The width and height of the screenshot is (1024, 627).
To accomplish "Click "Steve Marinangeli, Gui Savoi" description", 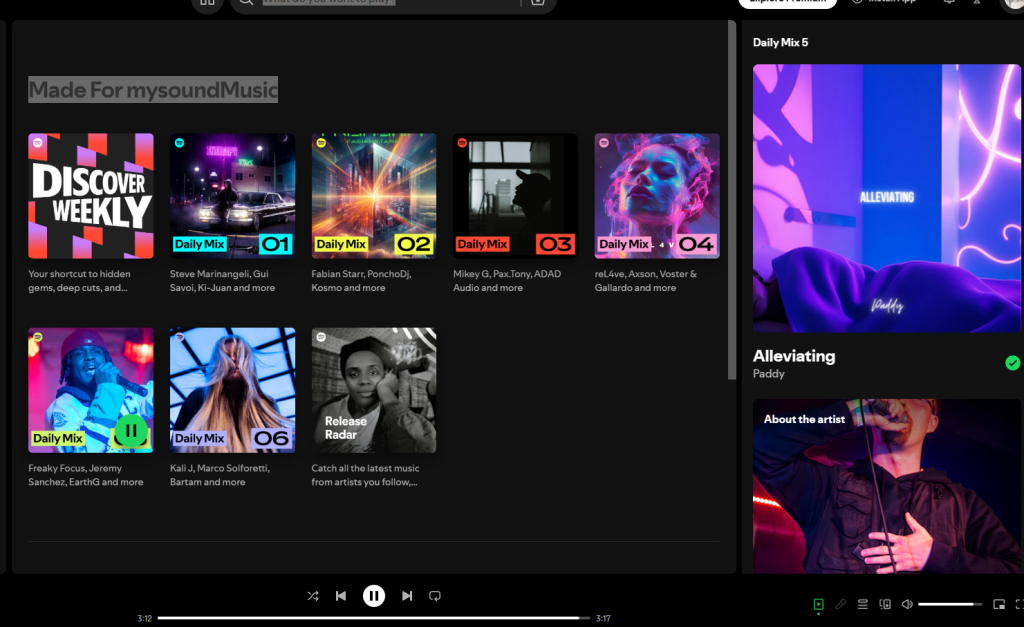I will (x=222, y=281).
